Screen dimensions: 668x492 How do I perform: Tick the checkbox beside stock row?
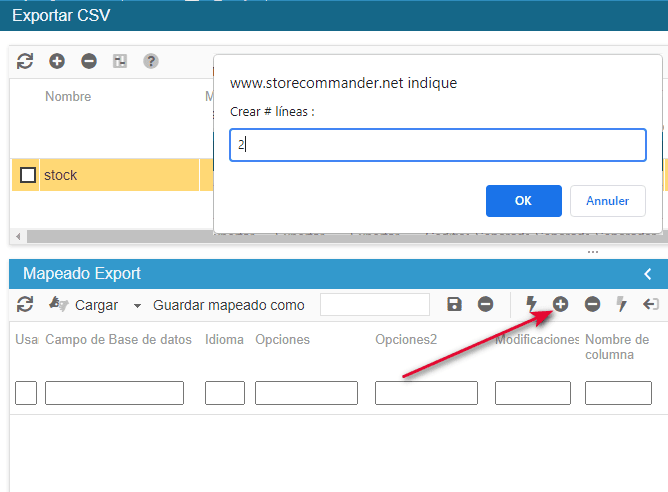click(x=28, y=175)
